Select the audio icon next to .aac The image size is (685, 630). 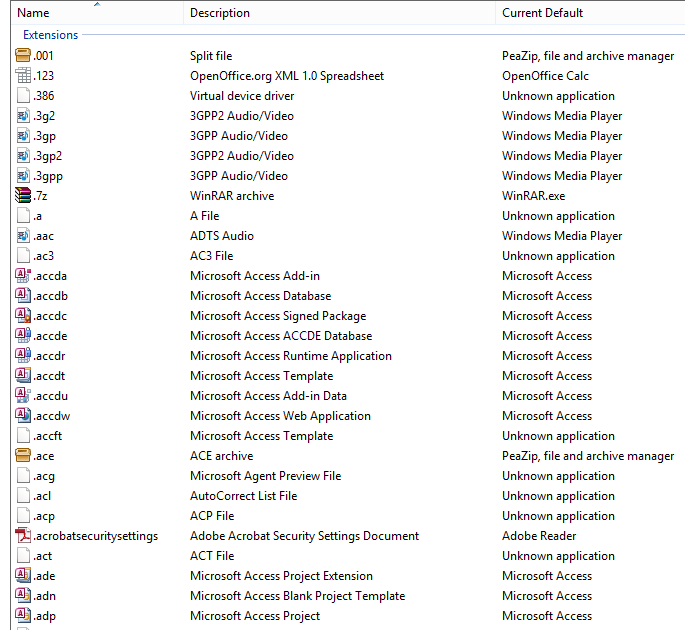(24, 236)
